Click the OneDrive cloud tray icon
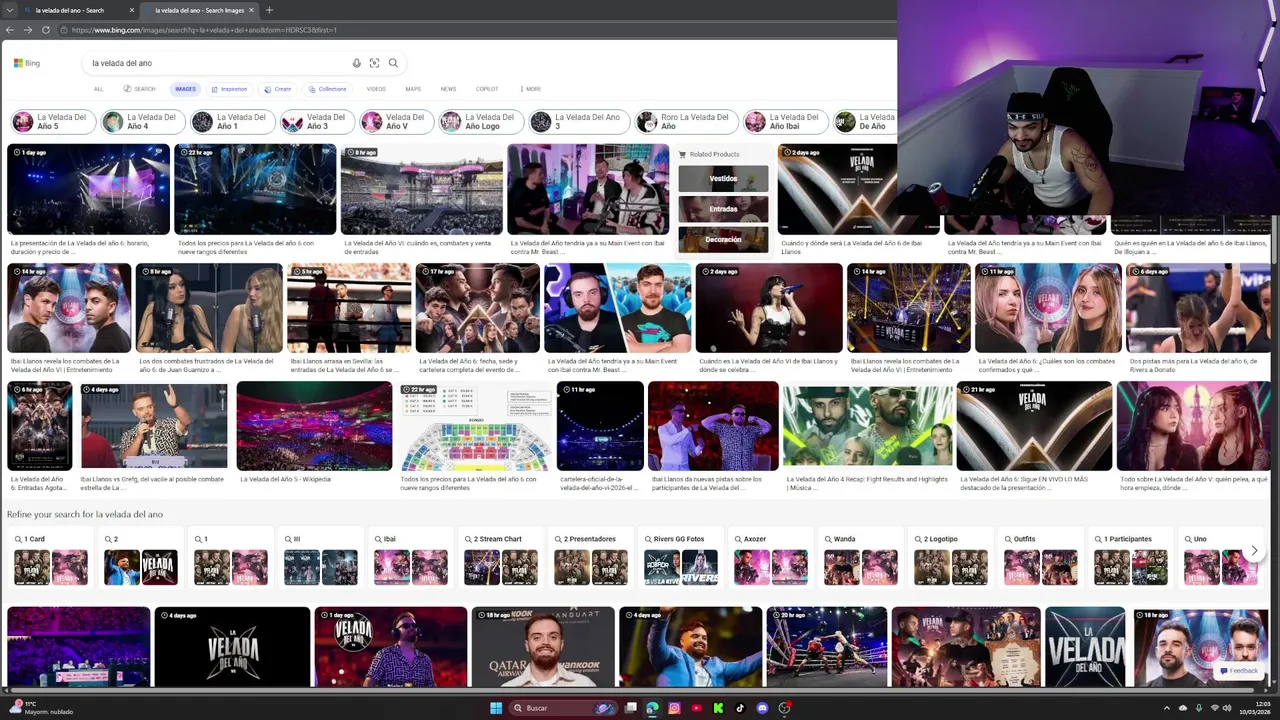Viewport: 1280px width, 720px height. (1183, 708)
